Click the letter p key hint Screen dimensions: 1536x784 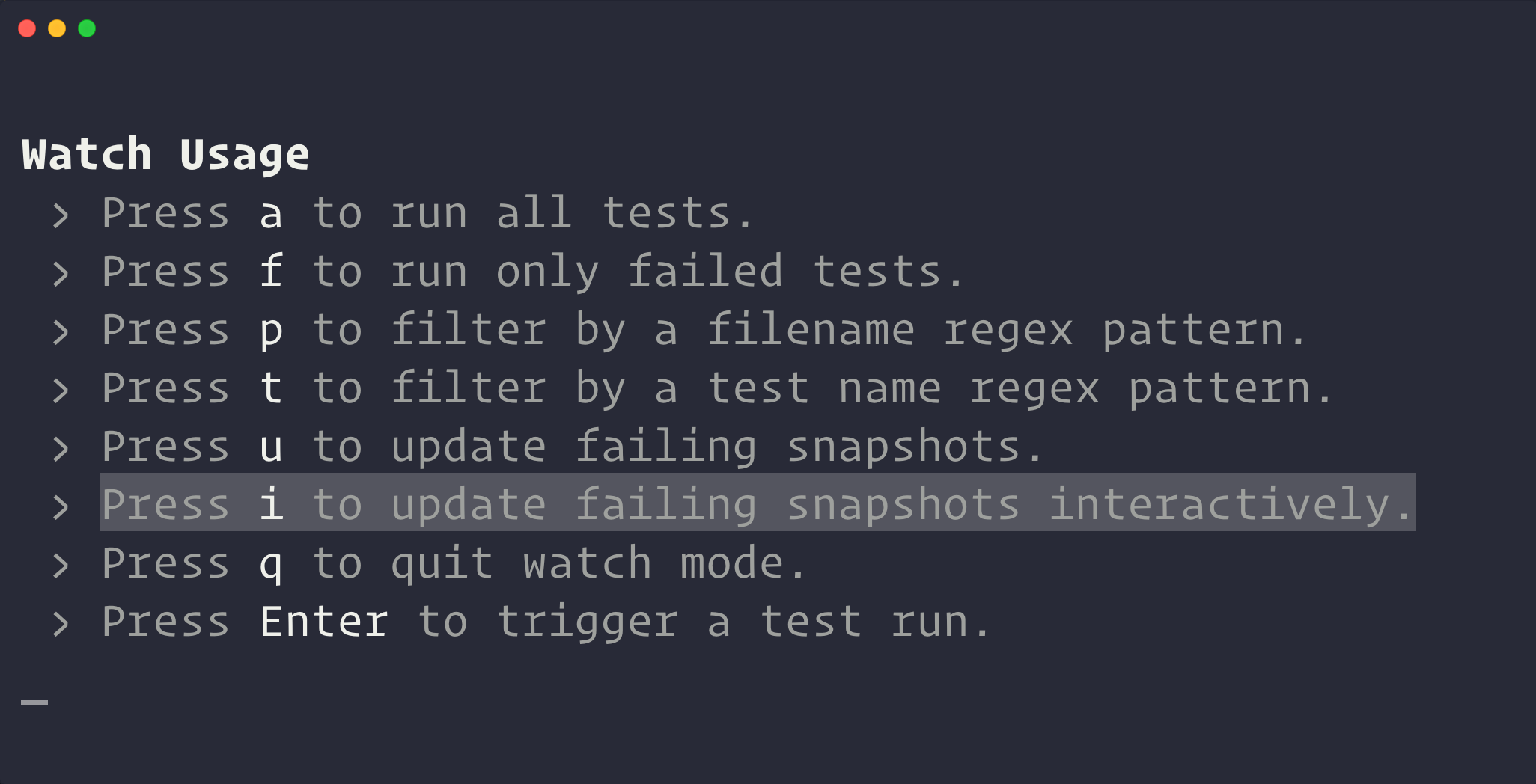tap(271, 332)
